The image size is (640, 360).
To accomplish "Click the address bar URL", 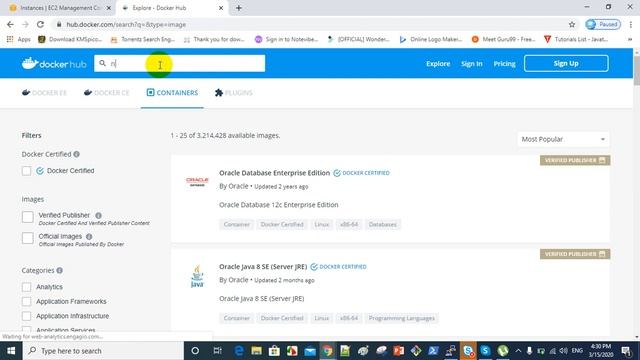I will point(126,24).
